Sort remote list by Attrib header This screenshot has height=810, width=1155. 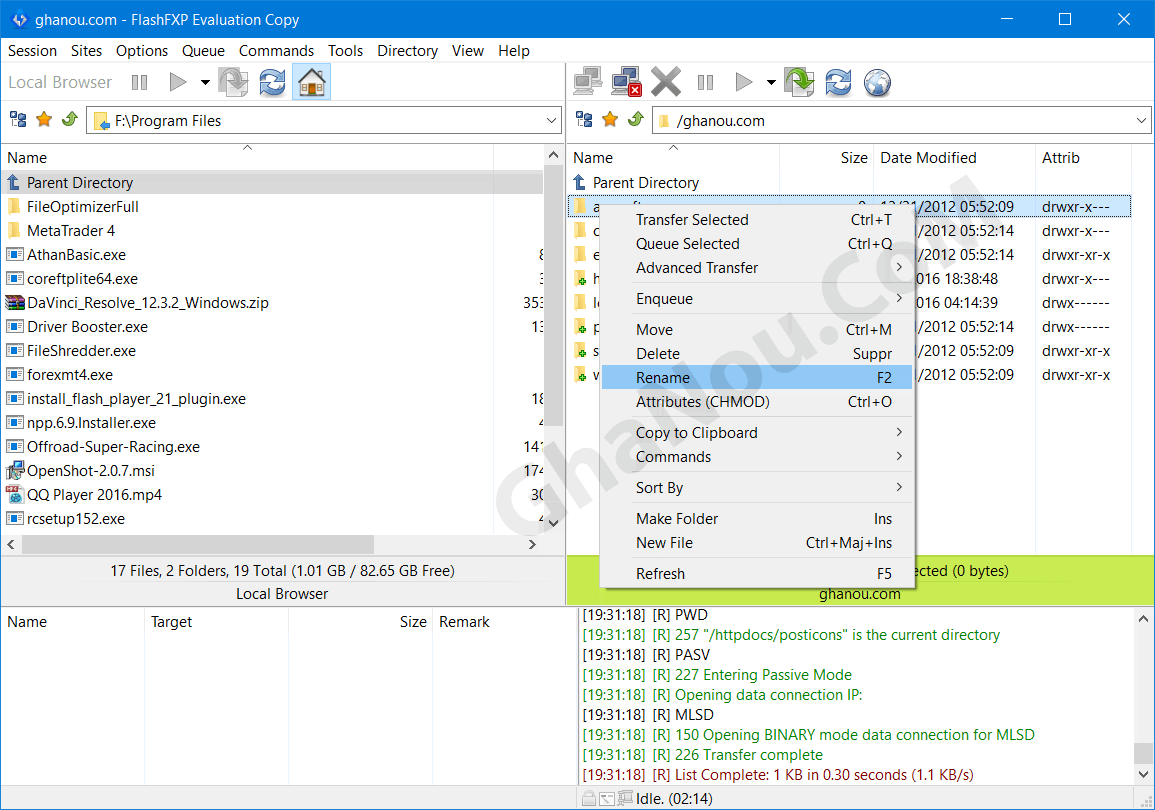(x=1083, y=158)
